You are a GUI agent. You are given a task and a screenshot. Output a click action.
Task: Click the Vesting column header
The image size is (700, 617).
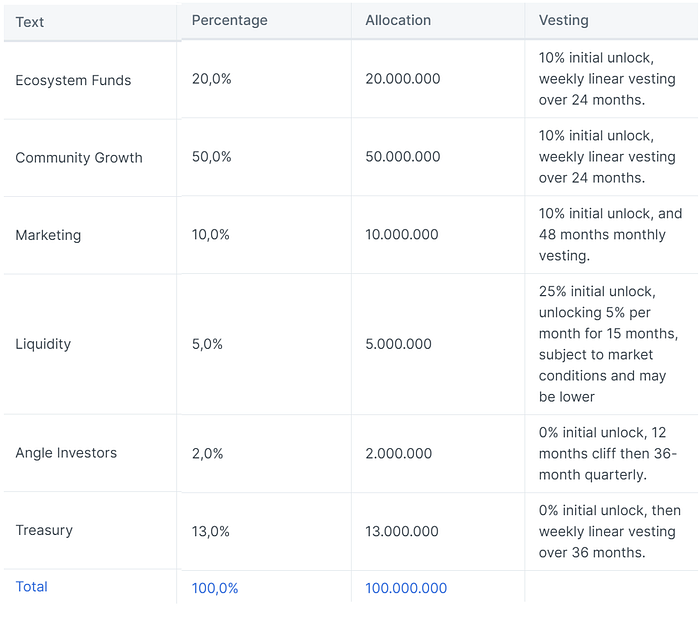coord(563,20)
